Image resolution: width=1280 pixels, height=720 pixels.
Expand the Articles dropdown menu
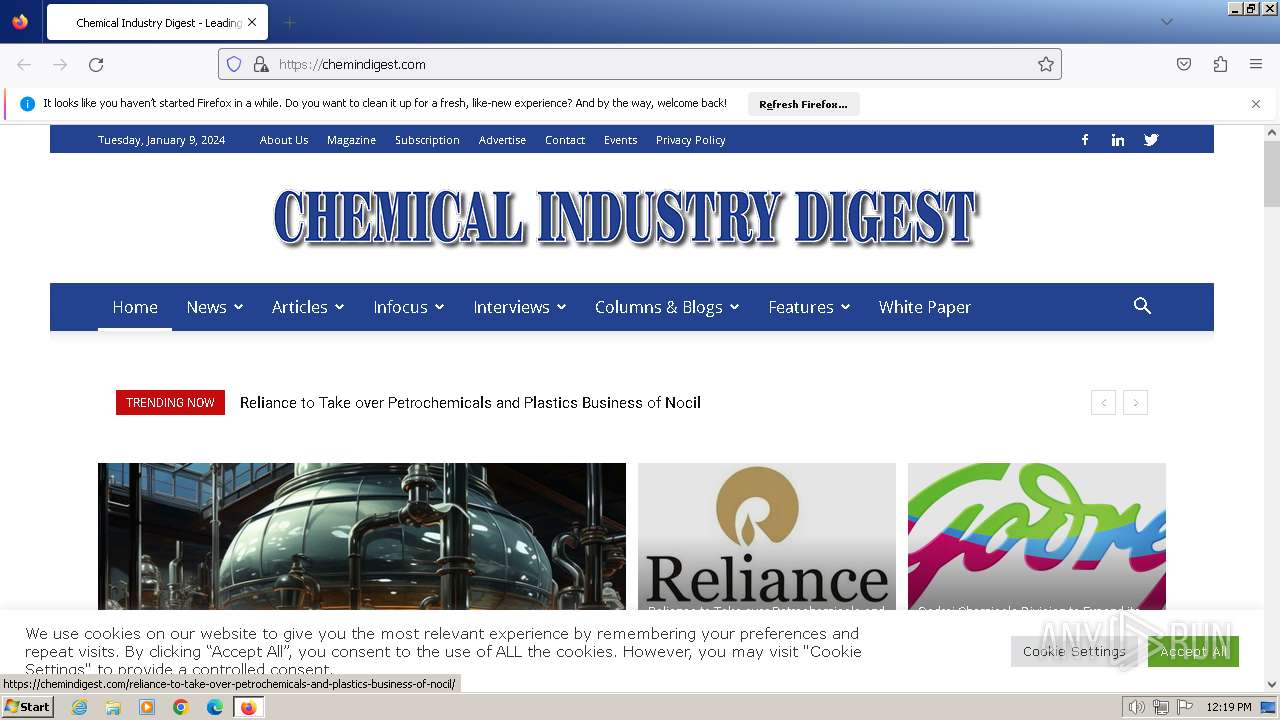308,307
